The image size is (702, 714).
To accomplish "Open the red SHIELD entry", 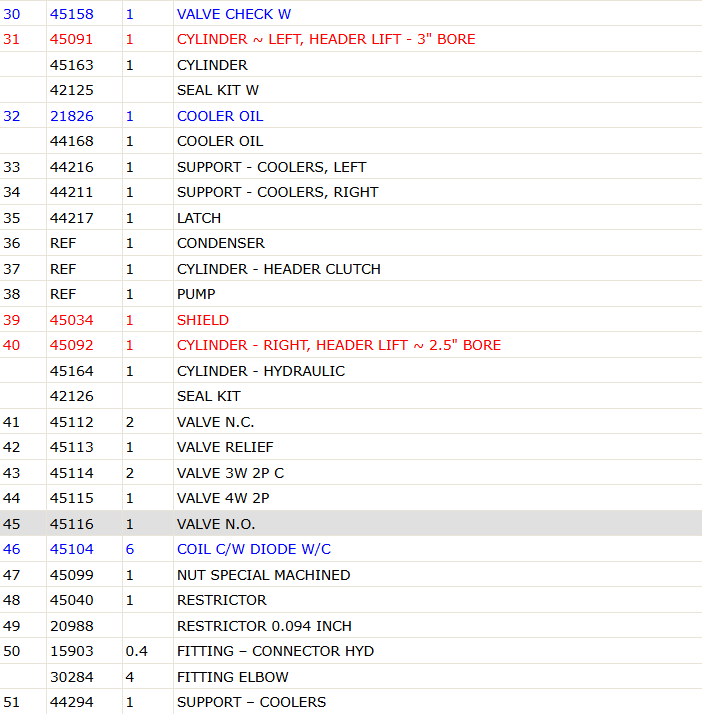I will pos(203,320).
